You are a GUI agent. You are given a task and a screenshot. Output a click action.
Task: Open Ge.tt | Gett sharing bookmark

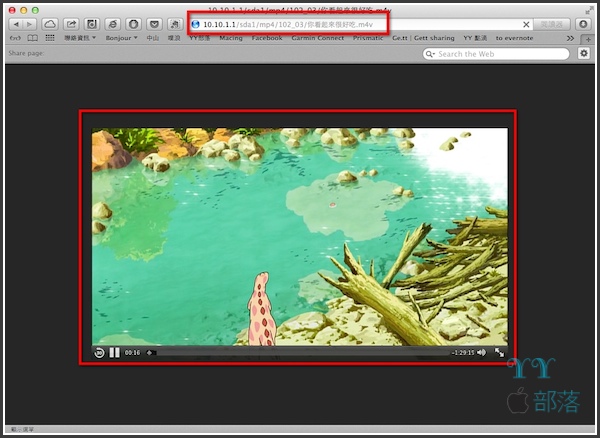(x=423, y=38)
